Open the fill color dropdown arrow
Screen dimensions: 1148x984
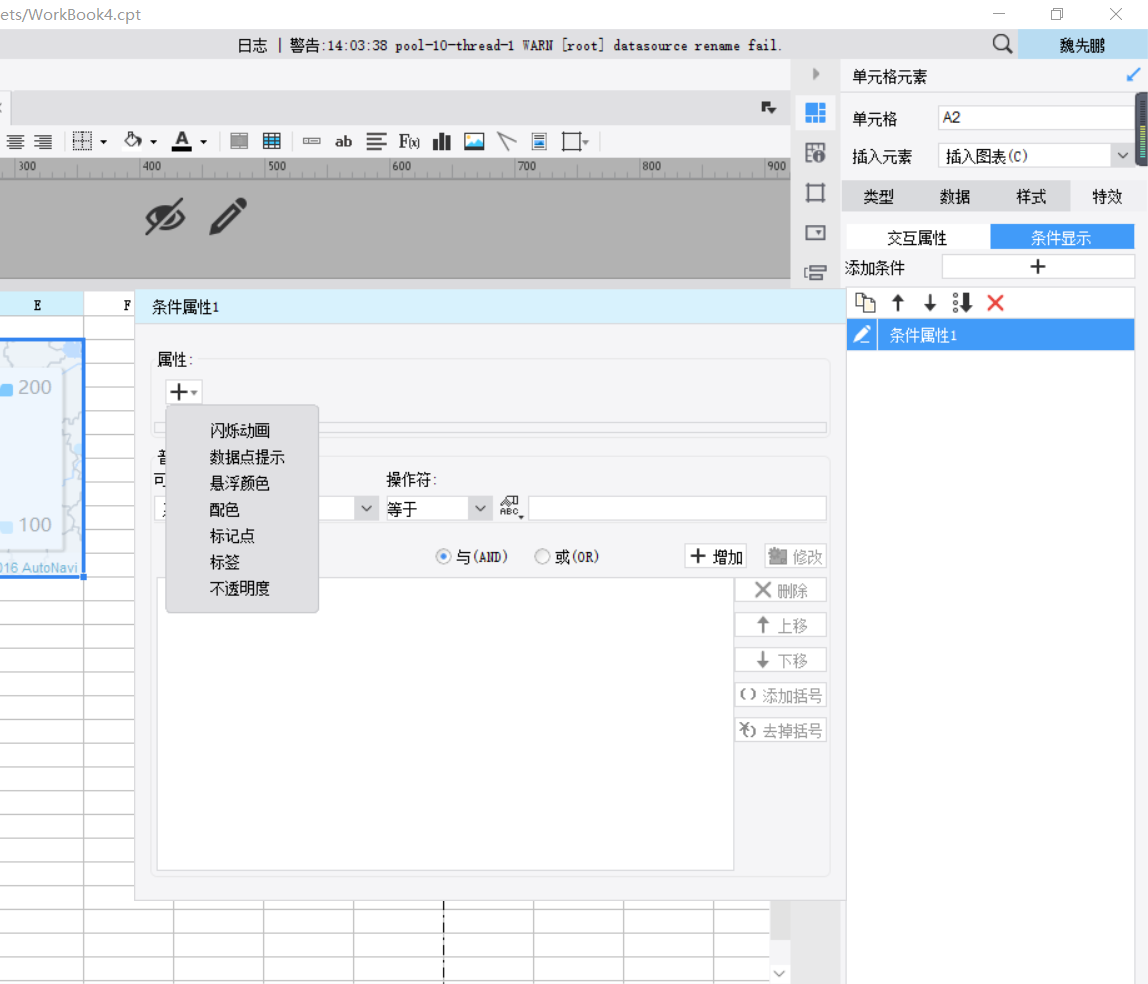point(153,142)
